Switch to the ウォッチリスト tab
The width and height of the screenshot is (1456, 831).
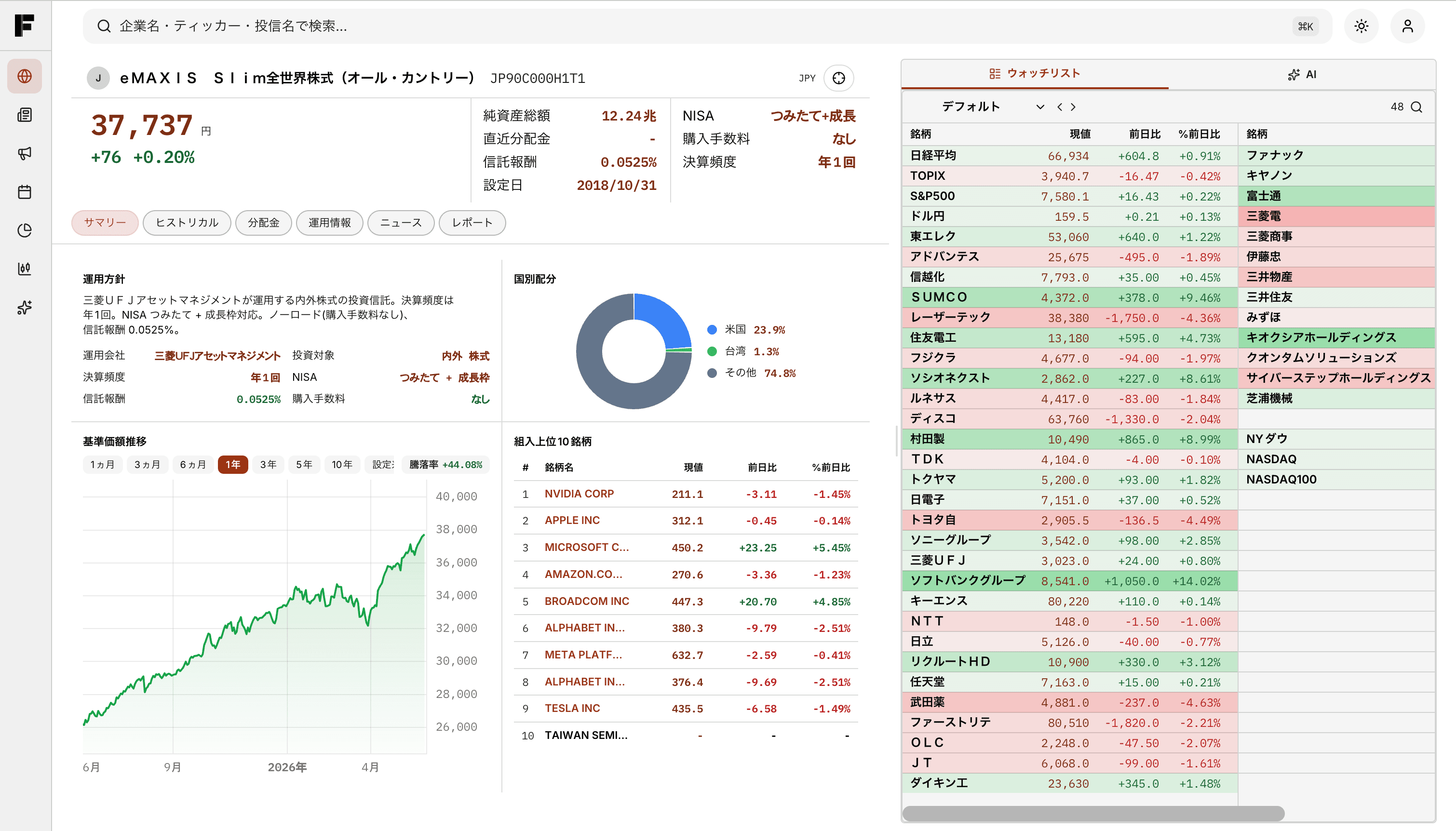coord(1035,74)
